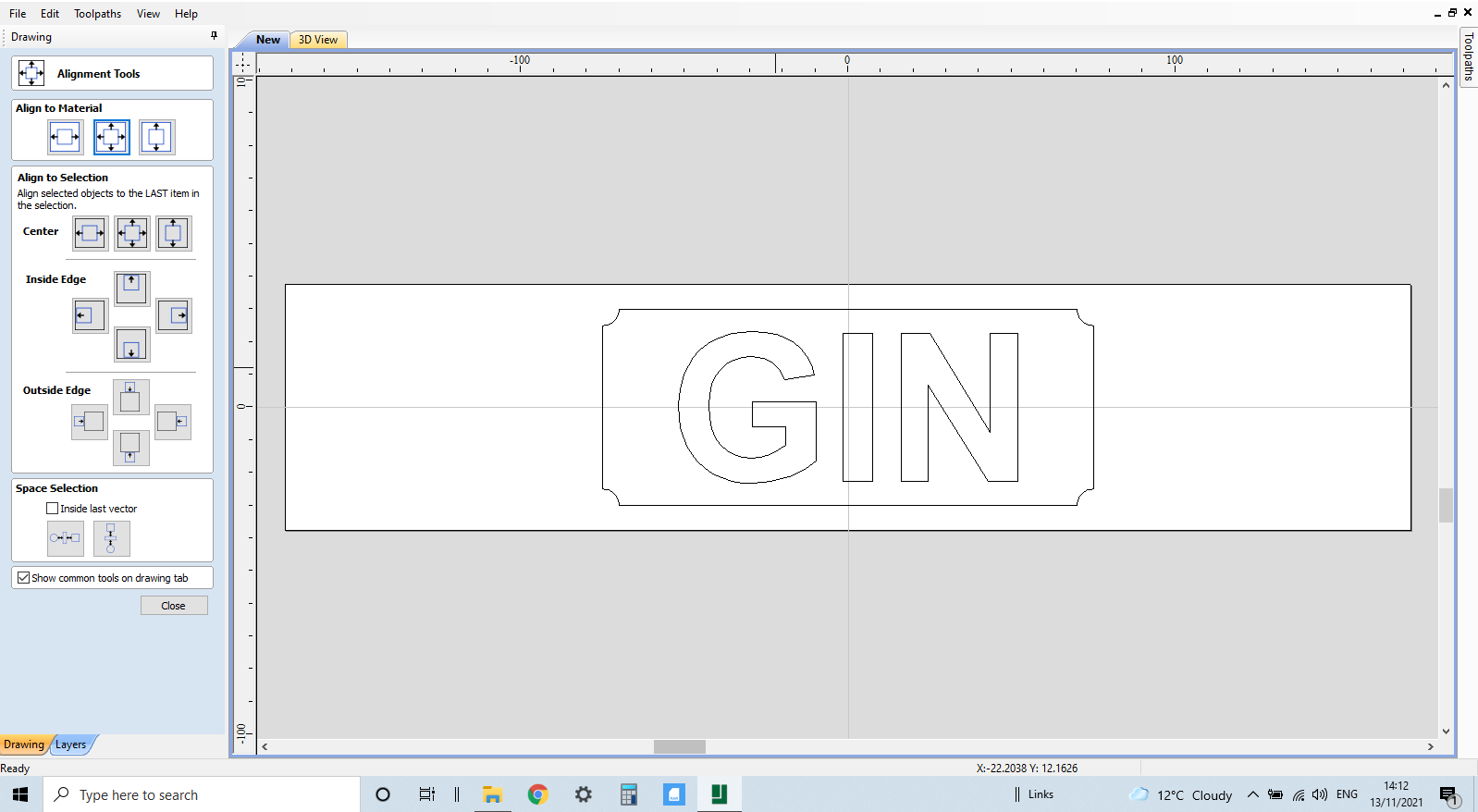Open the network Wi-Fi tray icon
The width and height of the screenshot is (1478, 812).
[1299, 794]
